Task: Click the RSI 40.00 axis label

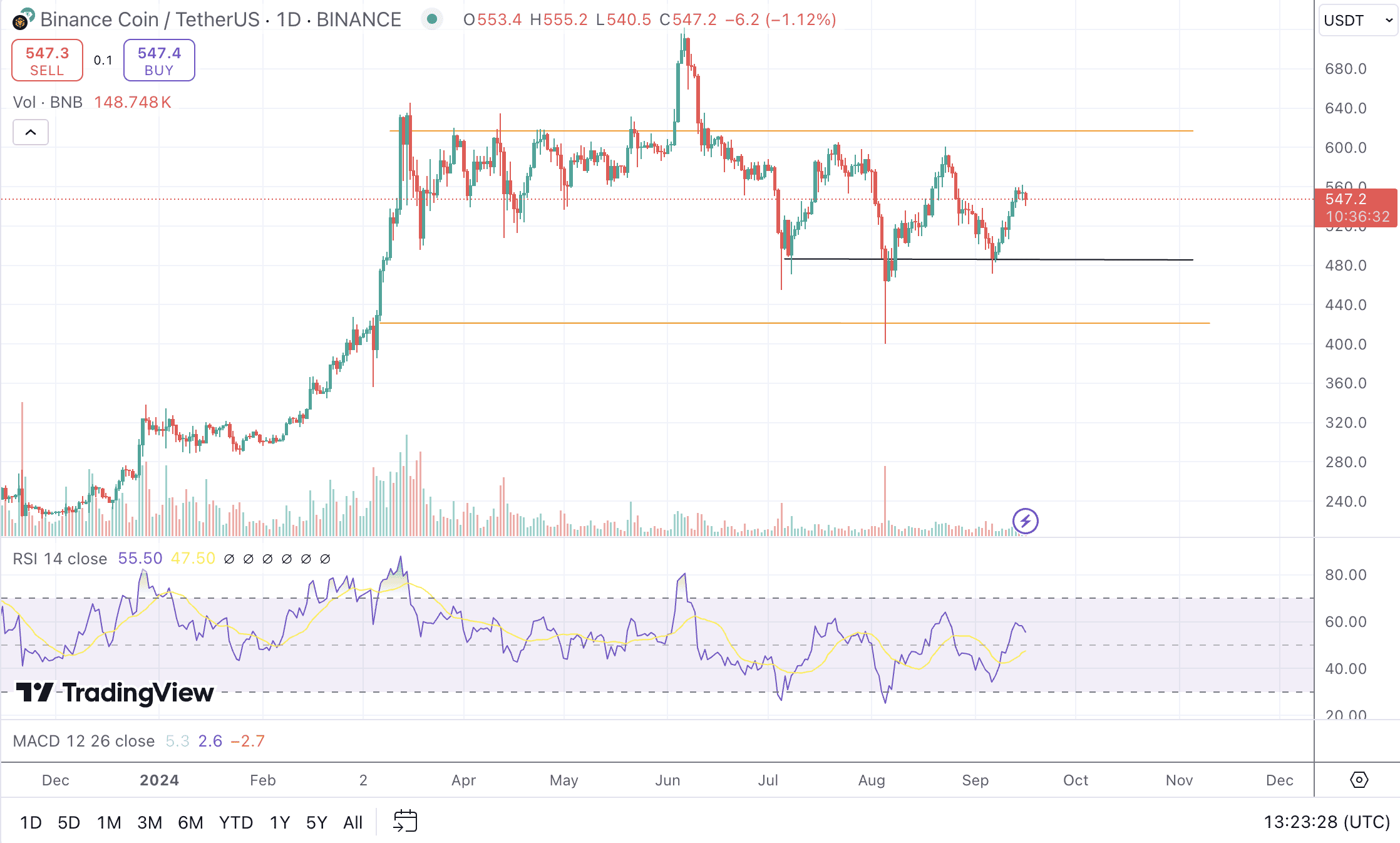Action: point(1346,669)
